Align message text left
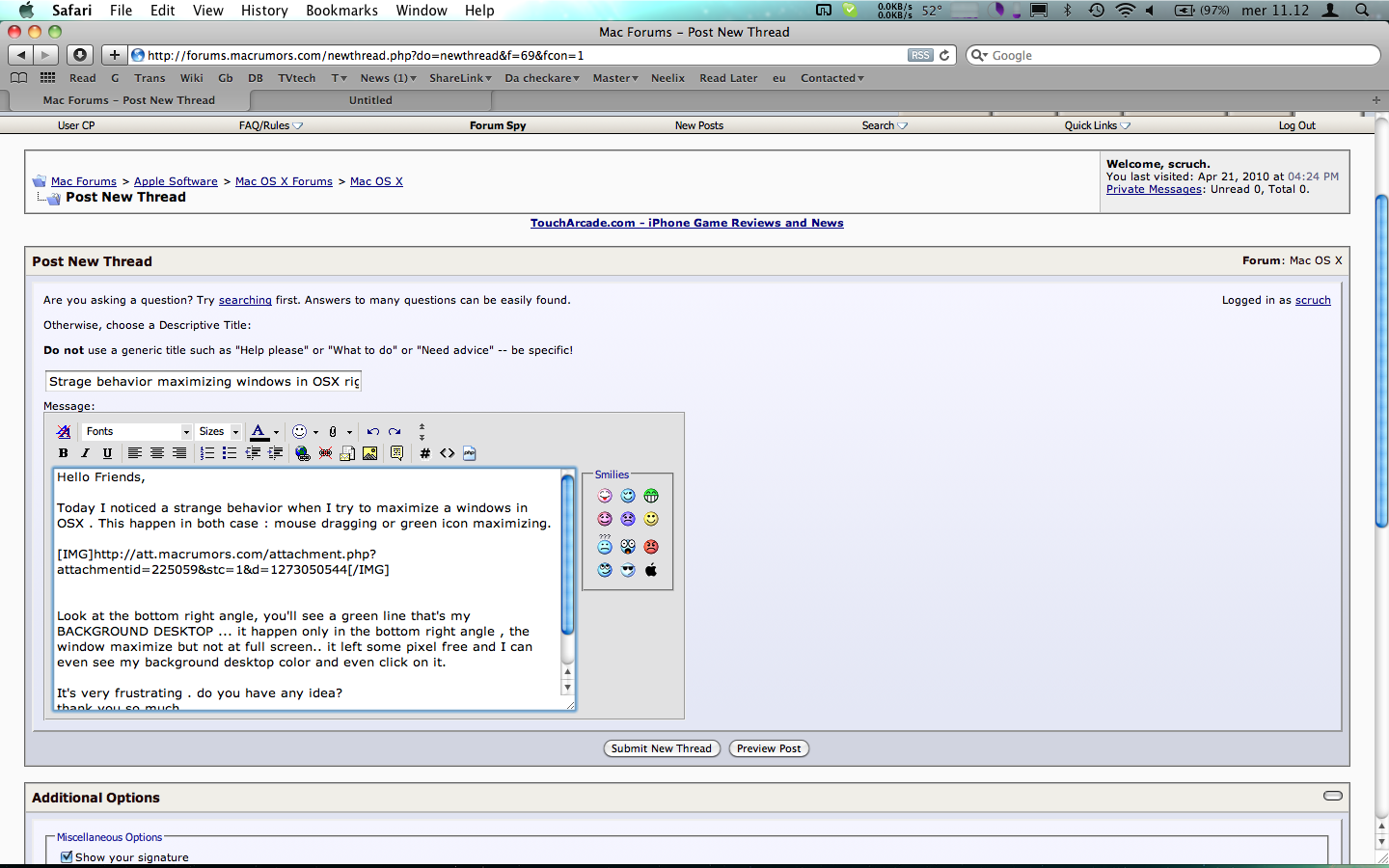The height and width of the screenshot is (868, 1389). tap(135, 453)
